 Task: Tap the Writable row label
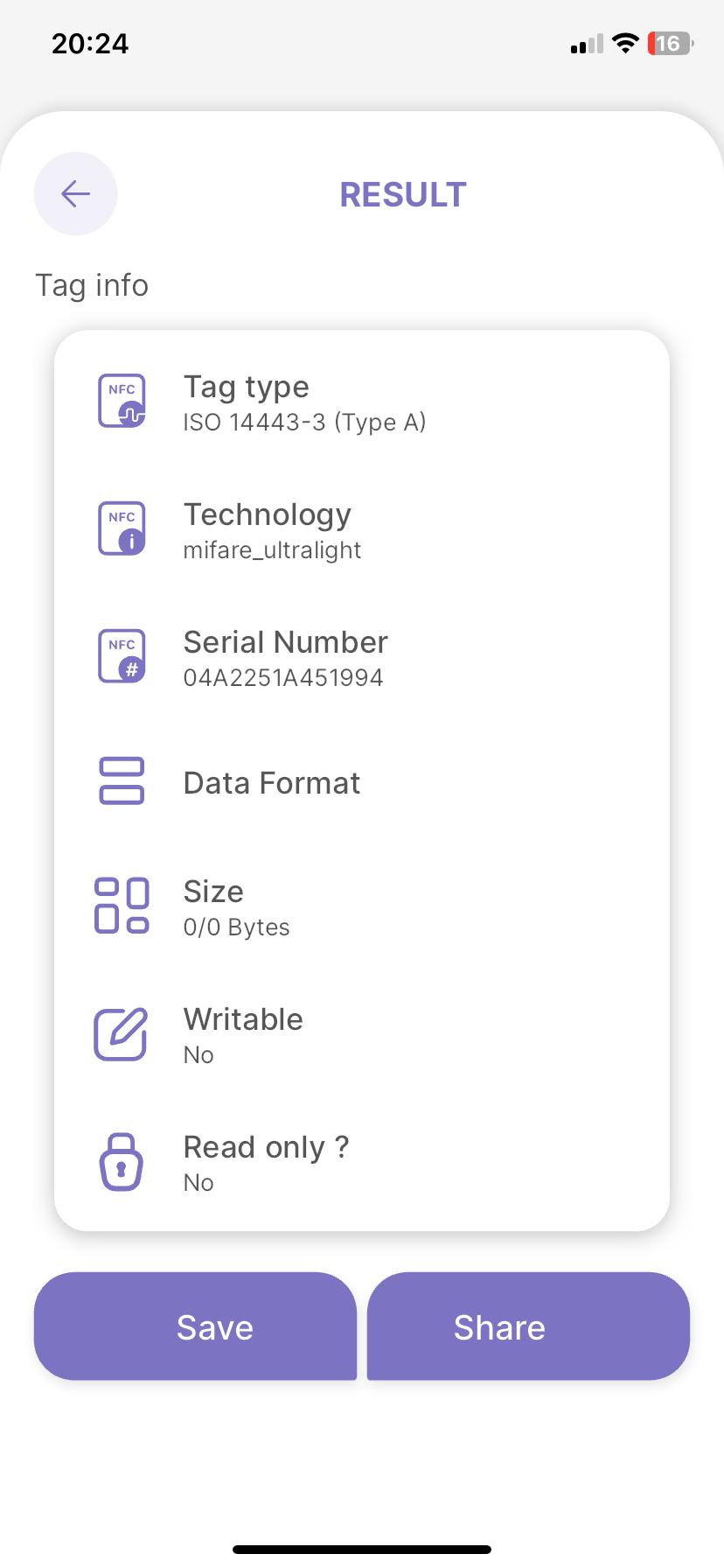(x=243, y=1019)
